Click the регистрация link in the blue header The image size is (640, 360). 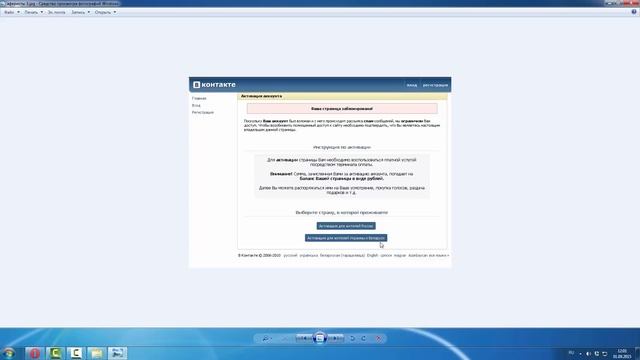pos(435,85)
